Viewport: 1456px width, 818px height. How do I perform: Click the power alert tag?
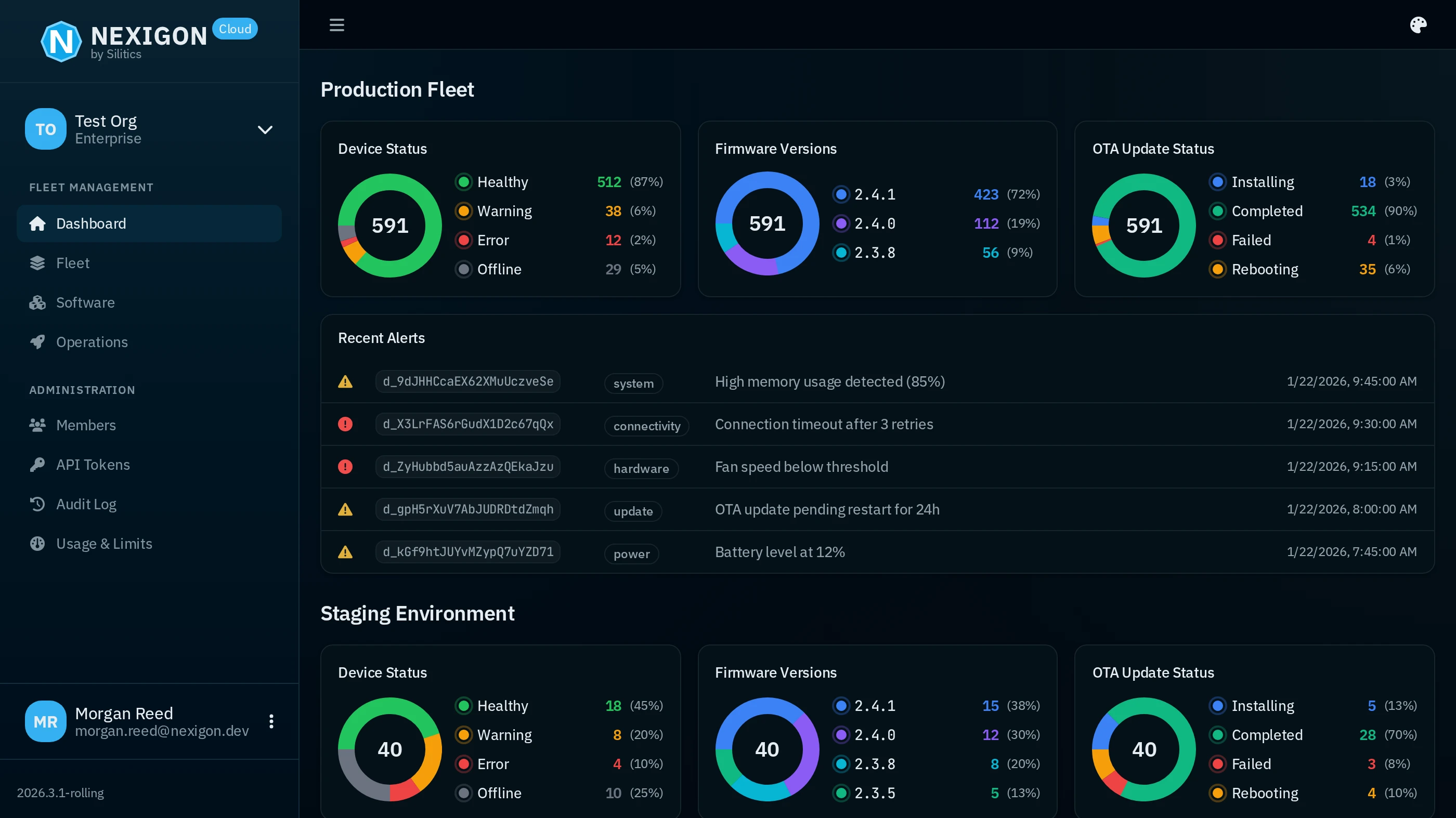tap(631, 553)
